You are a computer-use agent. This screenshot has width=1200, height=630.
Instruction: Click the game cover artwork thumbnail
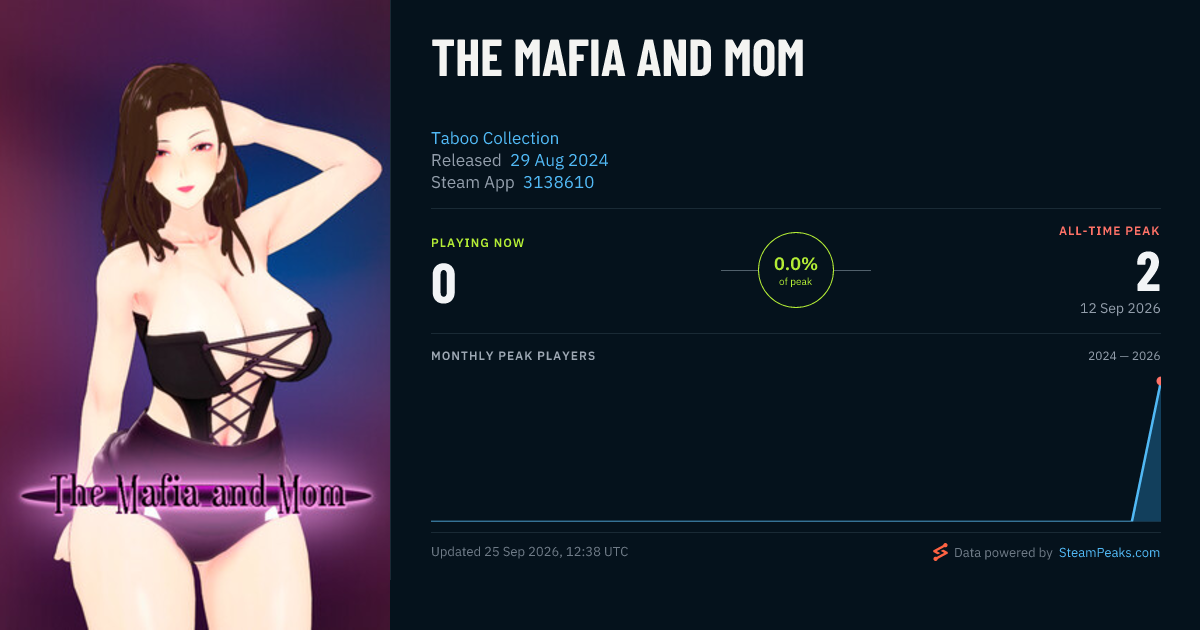[195, 315]
